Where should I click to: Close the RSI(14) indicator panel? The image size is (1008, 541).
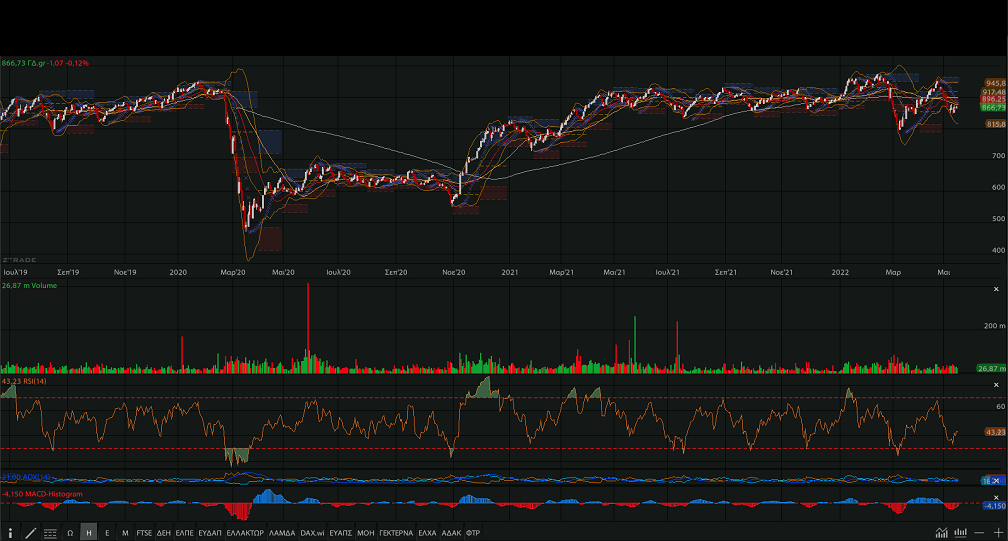[996, 385]
